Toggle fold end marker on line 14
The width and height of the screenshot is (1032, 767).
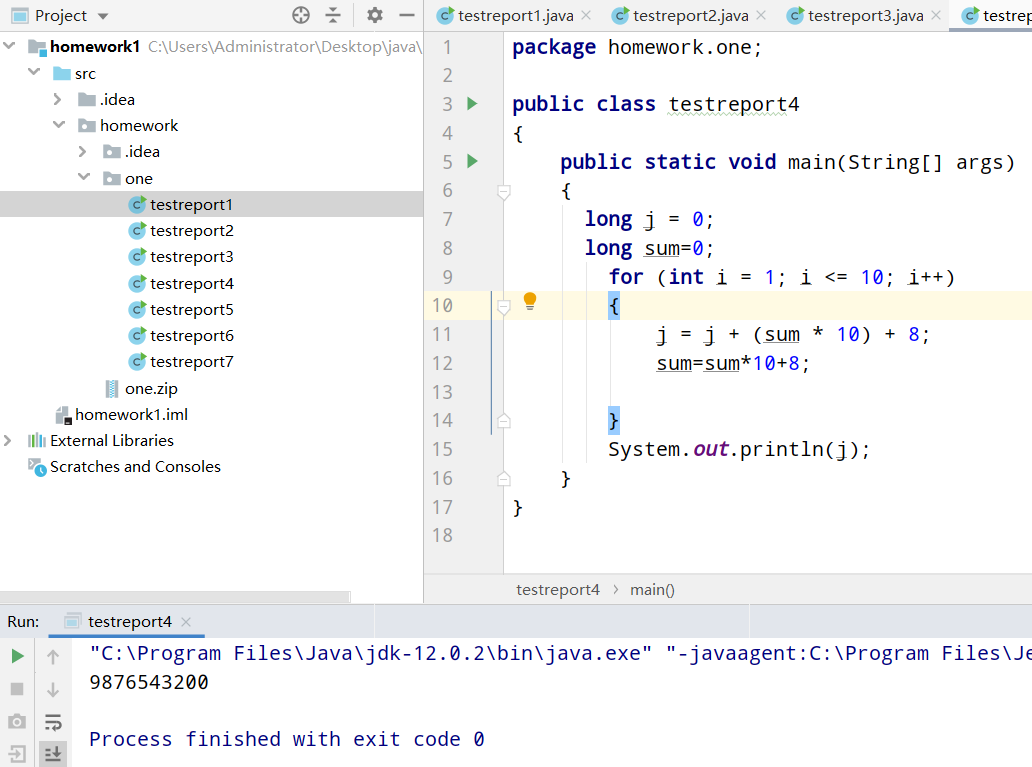tap(503, 421)
